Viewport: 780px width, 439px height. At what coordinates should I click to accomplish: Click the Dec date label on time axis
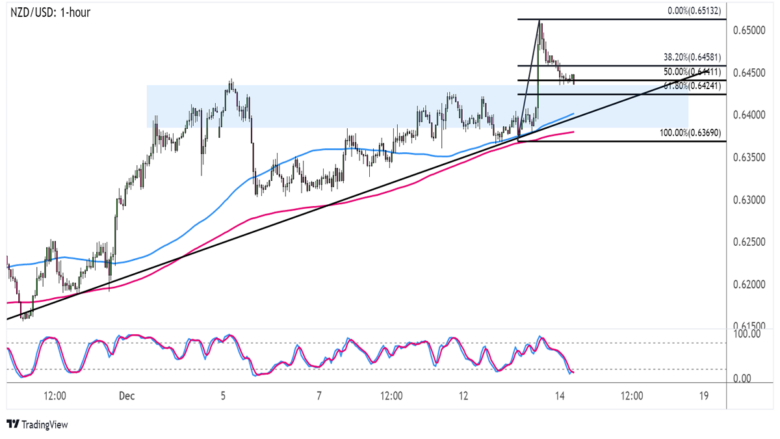pos(127,396)
